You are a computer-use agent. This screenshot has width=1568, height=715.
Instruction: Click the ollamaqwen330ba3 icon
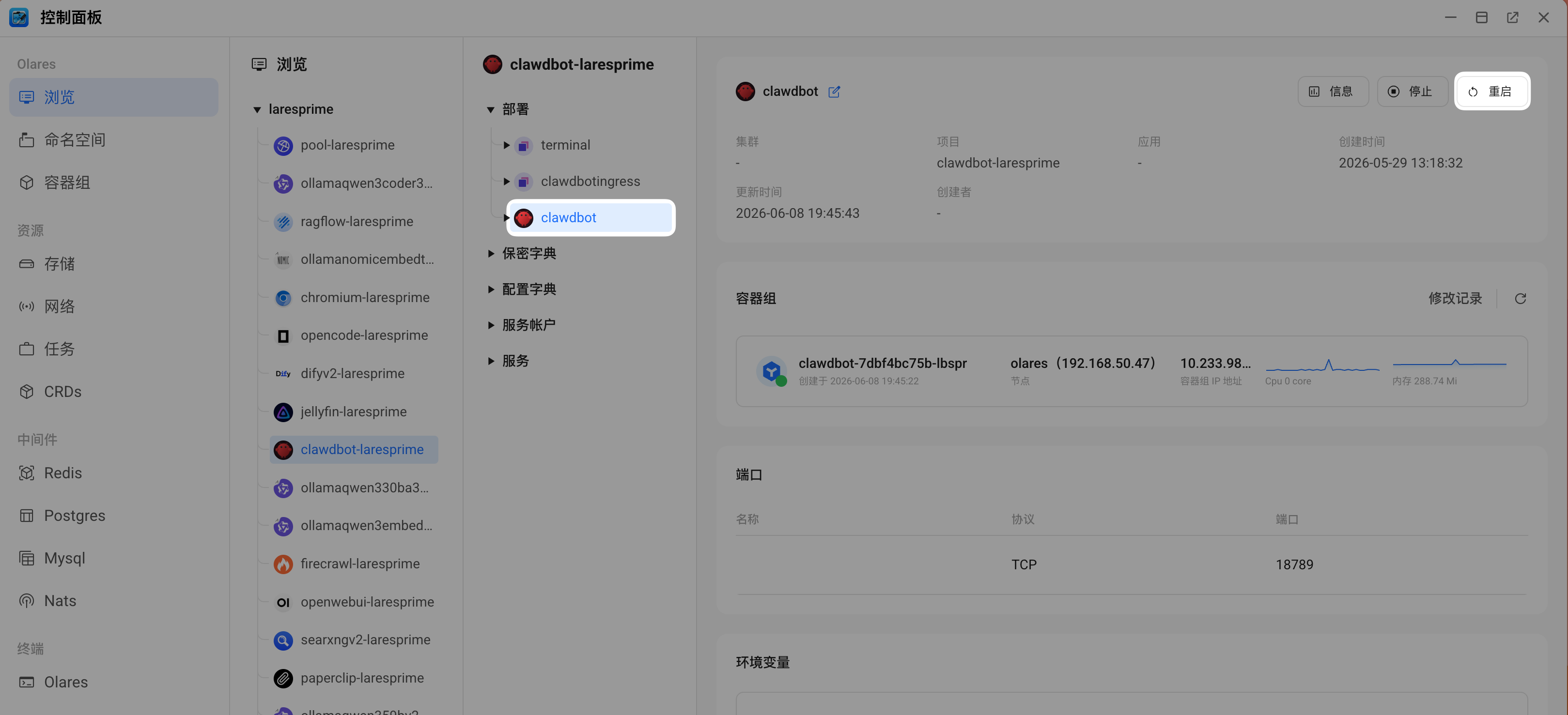coord(283,488)
